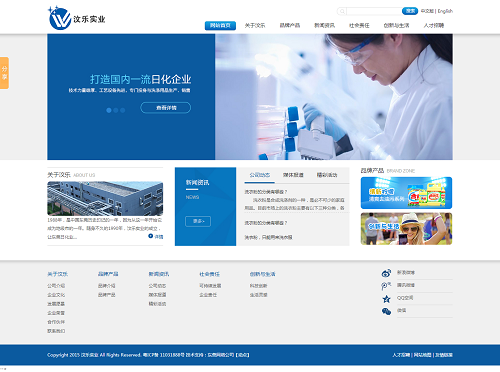Click the Sina Weibo icon
The image size is (500, 372).
(386, 273)
